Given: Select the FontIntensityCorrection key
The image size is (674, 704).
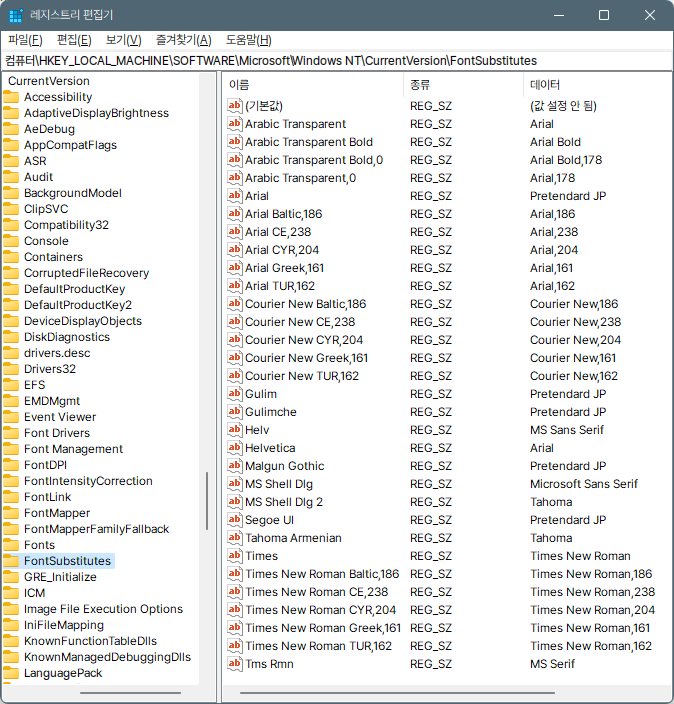Looking at the screenshot, I should (88, 481).
